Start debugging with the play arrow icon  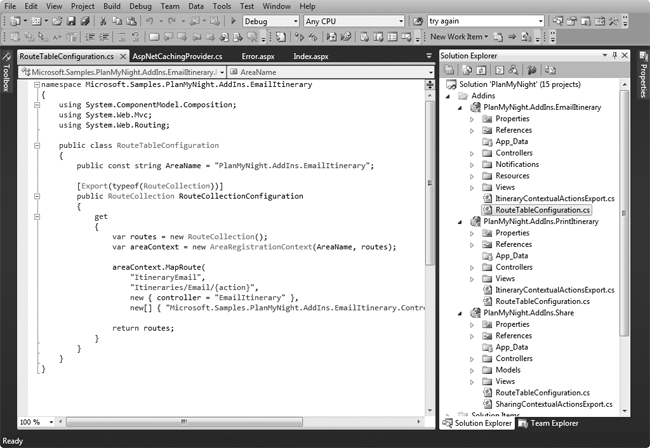point(233,21)
